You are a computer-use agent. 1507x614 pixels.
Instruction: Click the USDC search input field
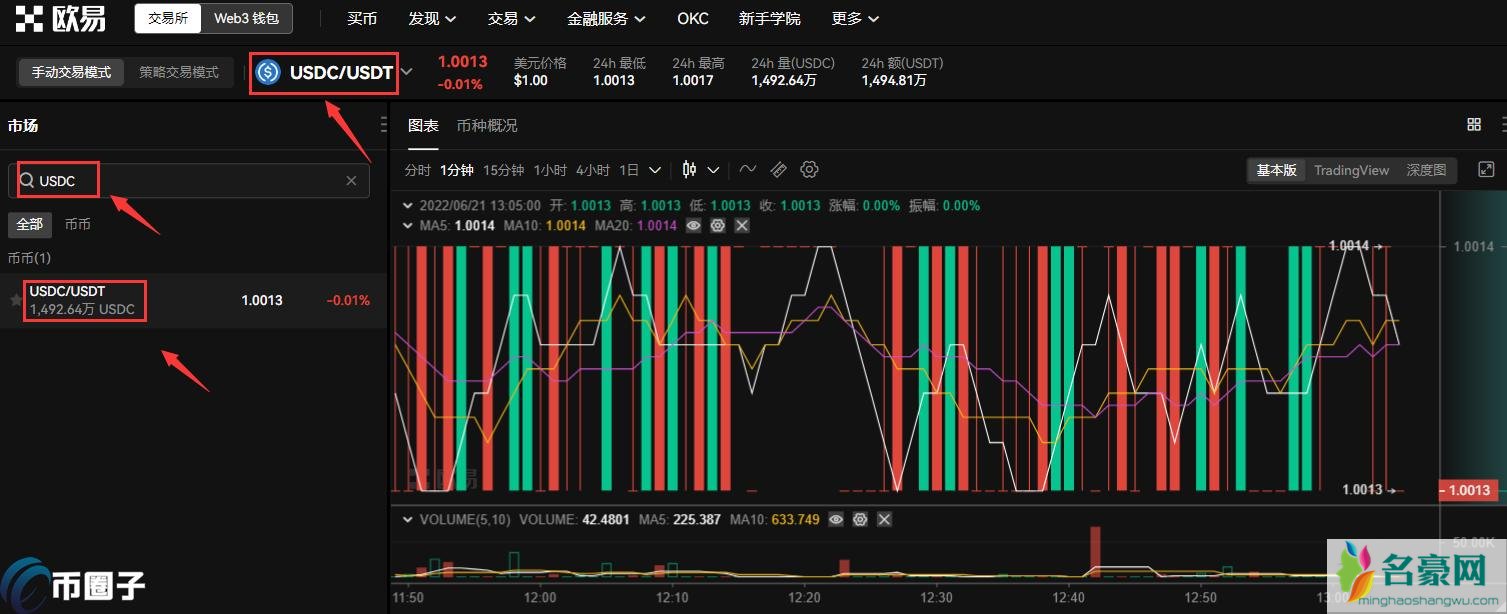(189, 181)
